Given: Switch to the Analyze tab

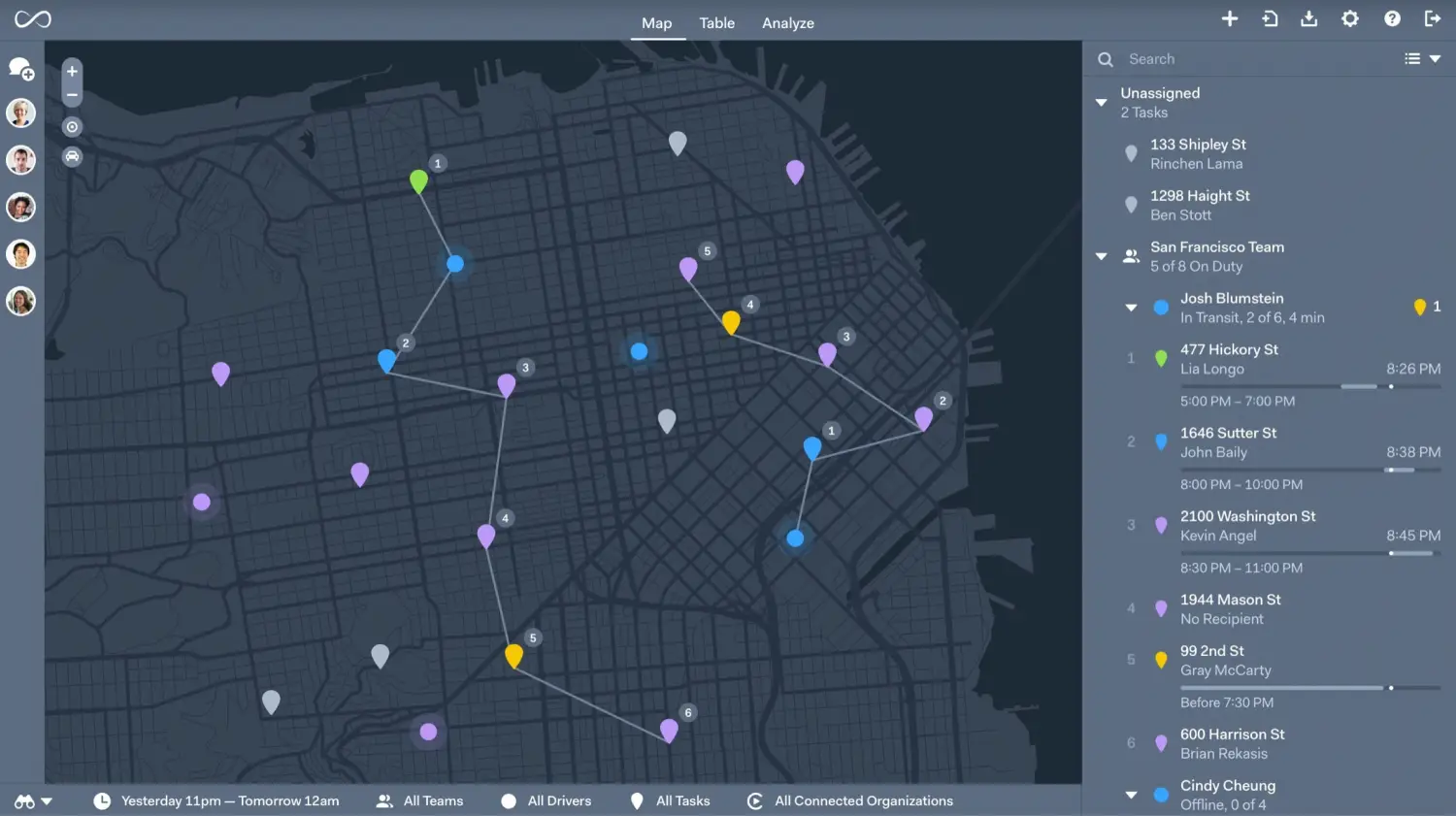Looking at the screenshot, I should coord(787,23).
